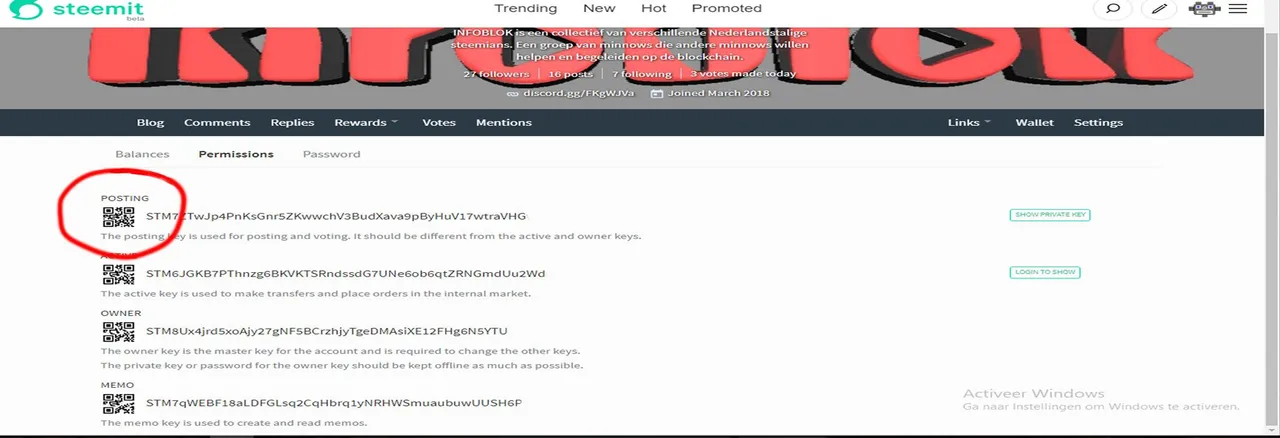Click the '3 votes made today' text

[743, 74]
